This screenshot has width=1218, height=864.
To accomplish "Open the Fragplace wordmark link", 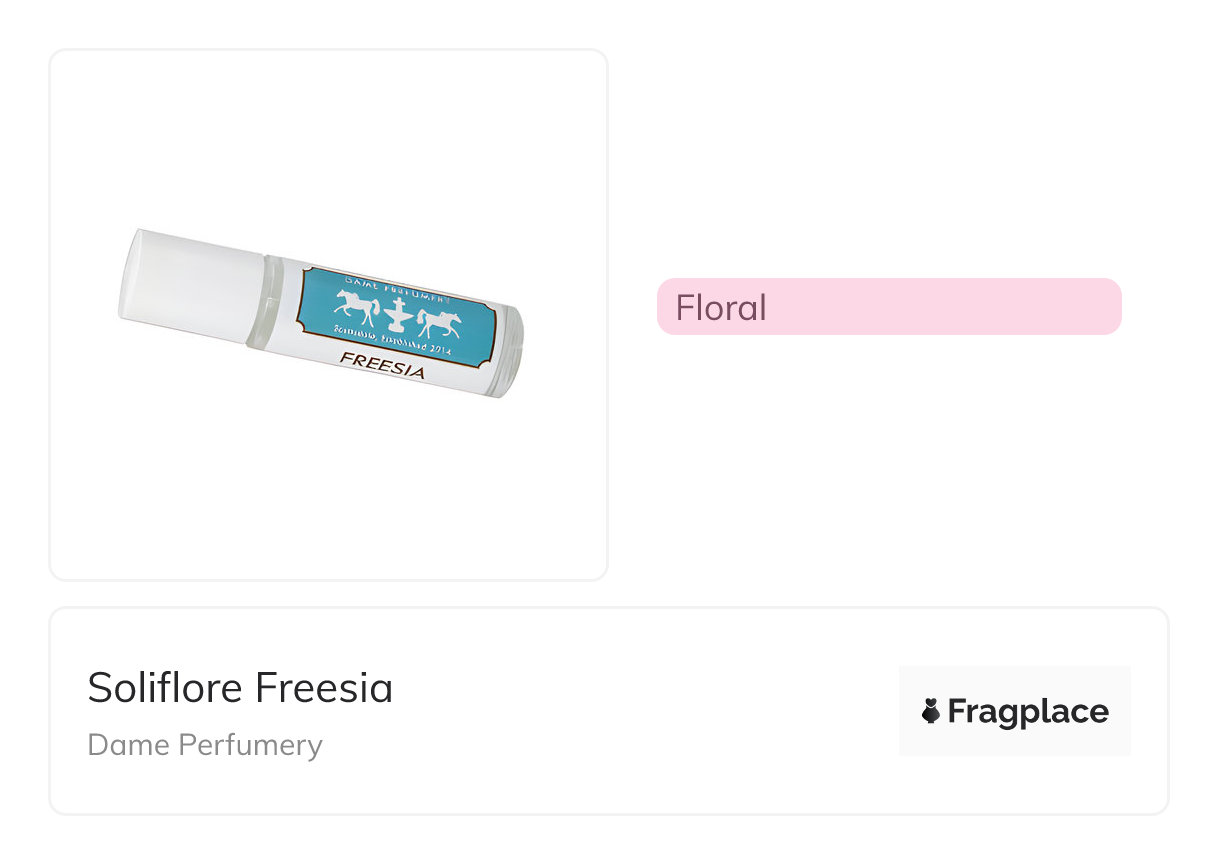I will (x=1028, y=711).
